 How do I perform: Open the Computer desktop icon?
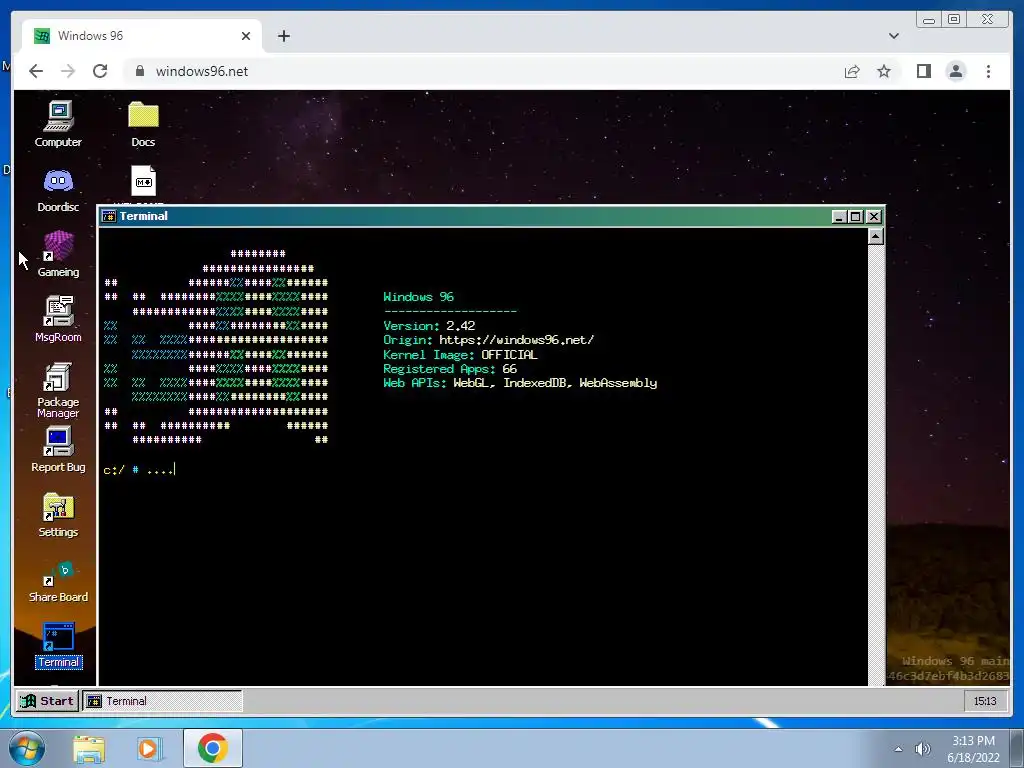[x=58, y=124]
